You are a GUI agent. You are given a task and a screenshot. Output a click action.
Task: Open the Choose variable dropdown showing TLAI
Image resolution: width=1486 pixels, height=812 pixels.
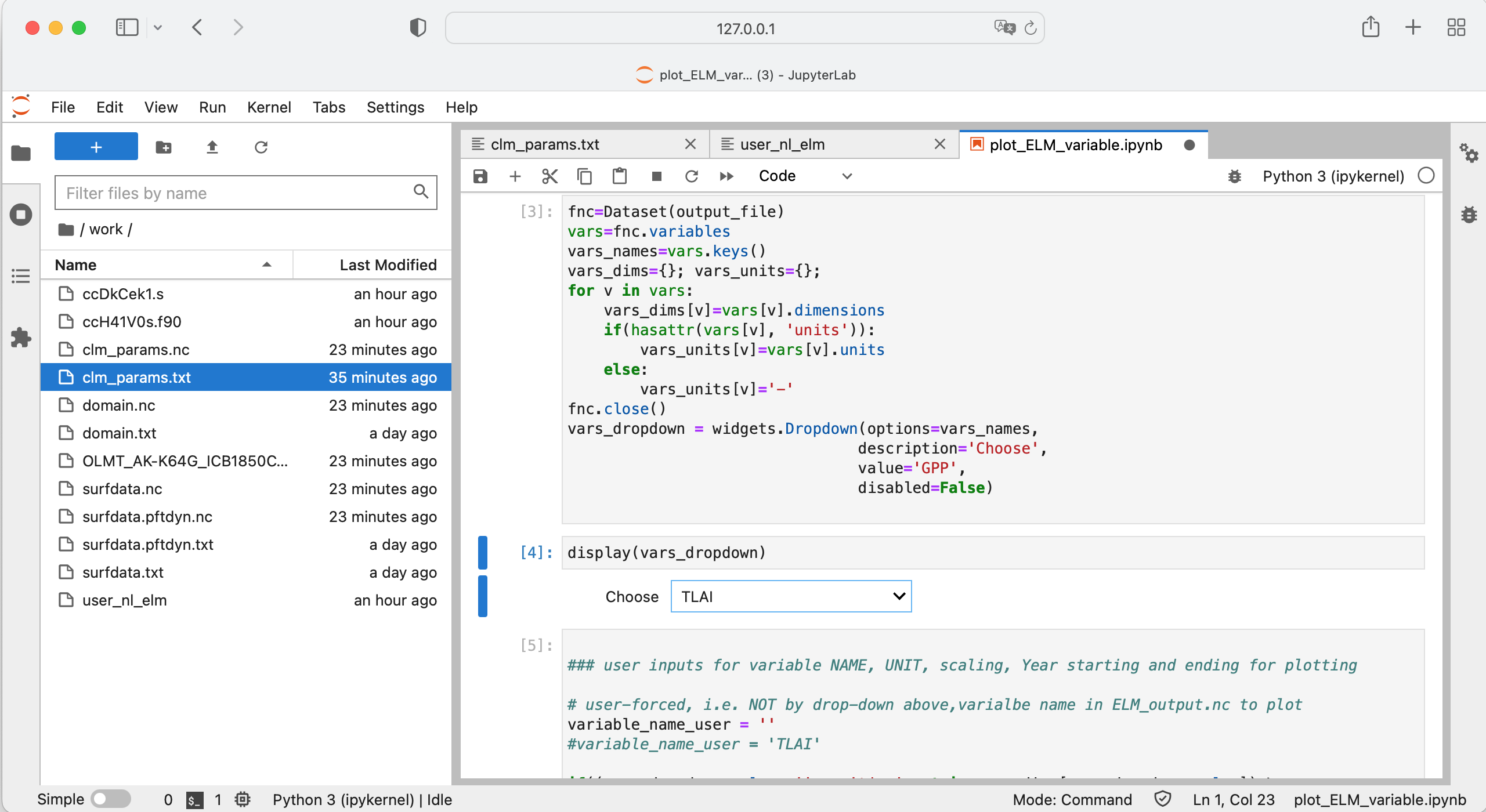point(790,596)
